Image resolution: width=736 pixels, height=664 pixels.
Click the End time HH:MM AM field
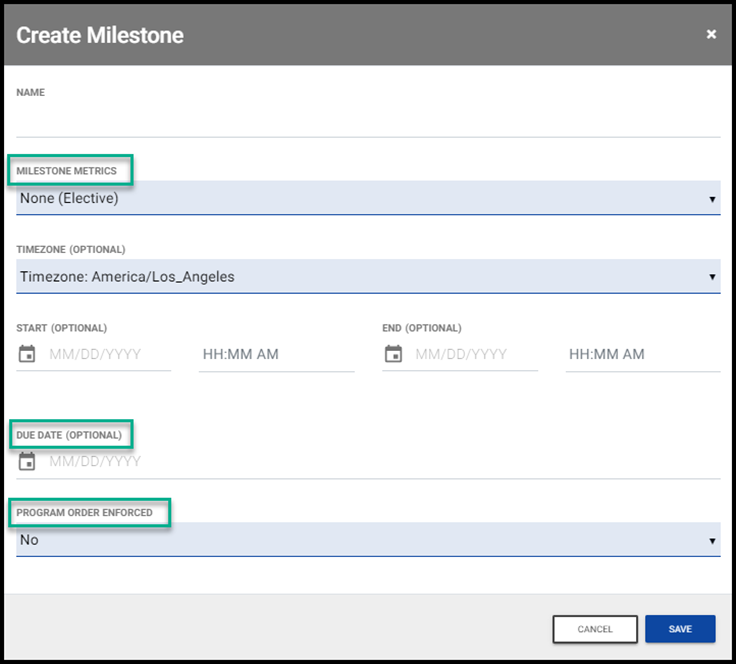pos(642,354)
